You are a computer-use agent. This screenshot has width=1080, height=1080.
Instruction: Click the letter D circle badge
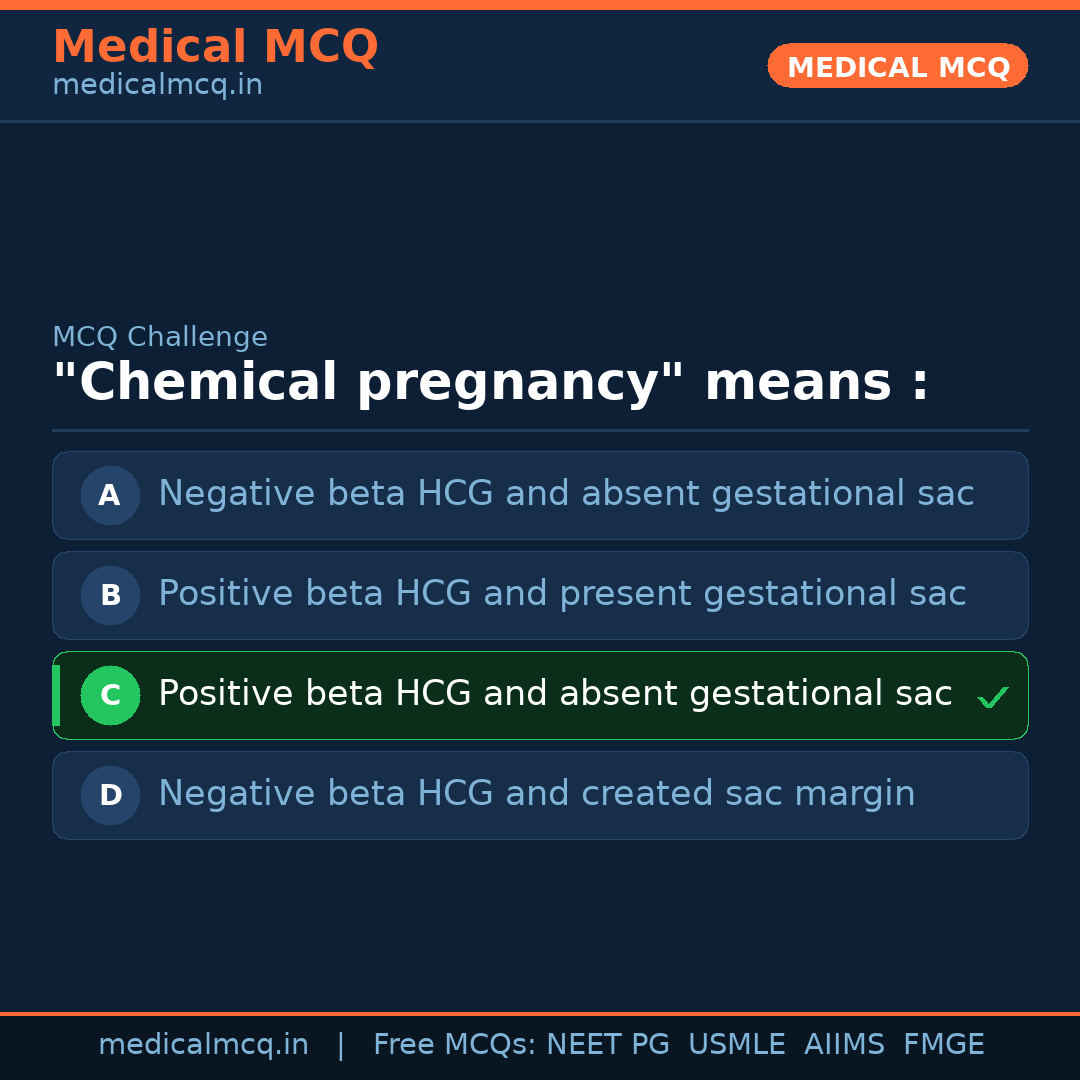click(x=110, y=795)
